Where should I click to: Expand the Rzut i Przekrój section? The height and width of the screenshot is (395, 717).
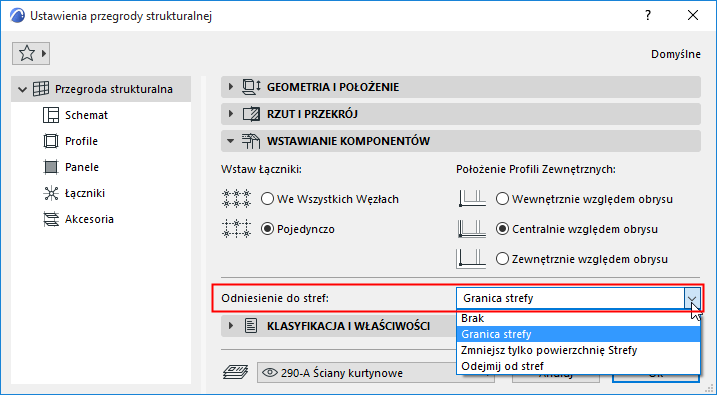tap(231, 114)
